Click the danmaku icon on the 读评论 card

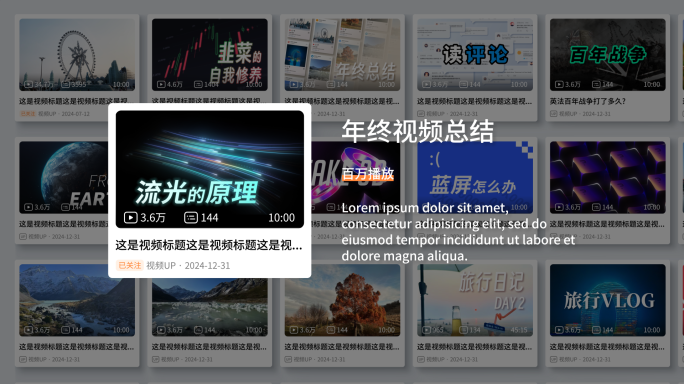tap(463, 84)
